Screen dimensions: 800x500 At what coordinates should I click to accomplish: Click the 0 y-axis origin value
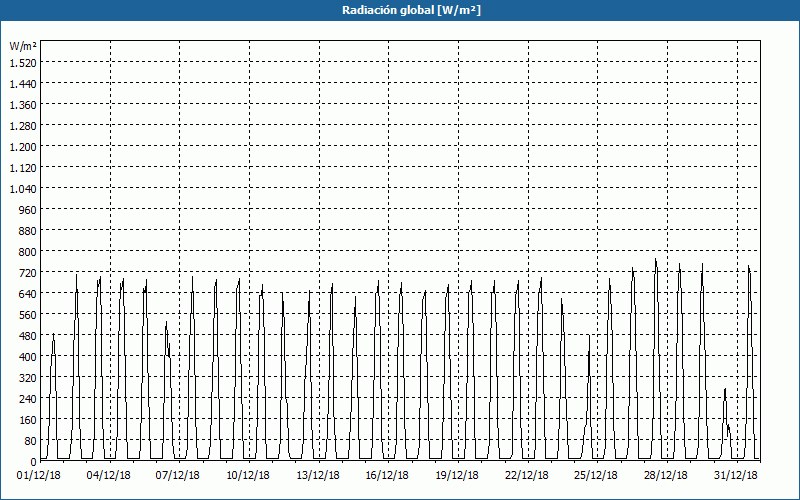click(34, 462)
